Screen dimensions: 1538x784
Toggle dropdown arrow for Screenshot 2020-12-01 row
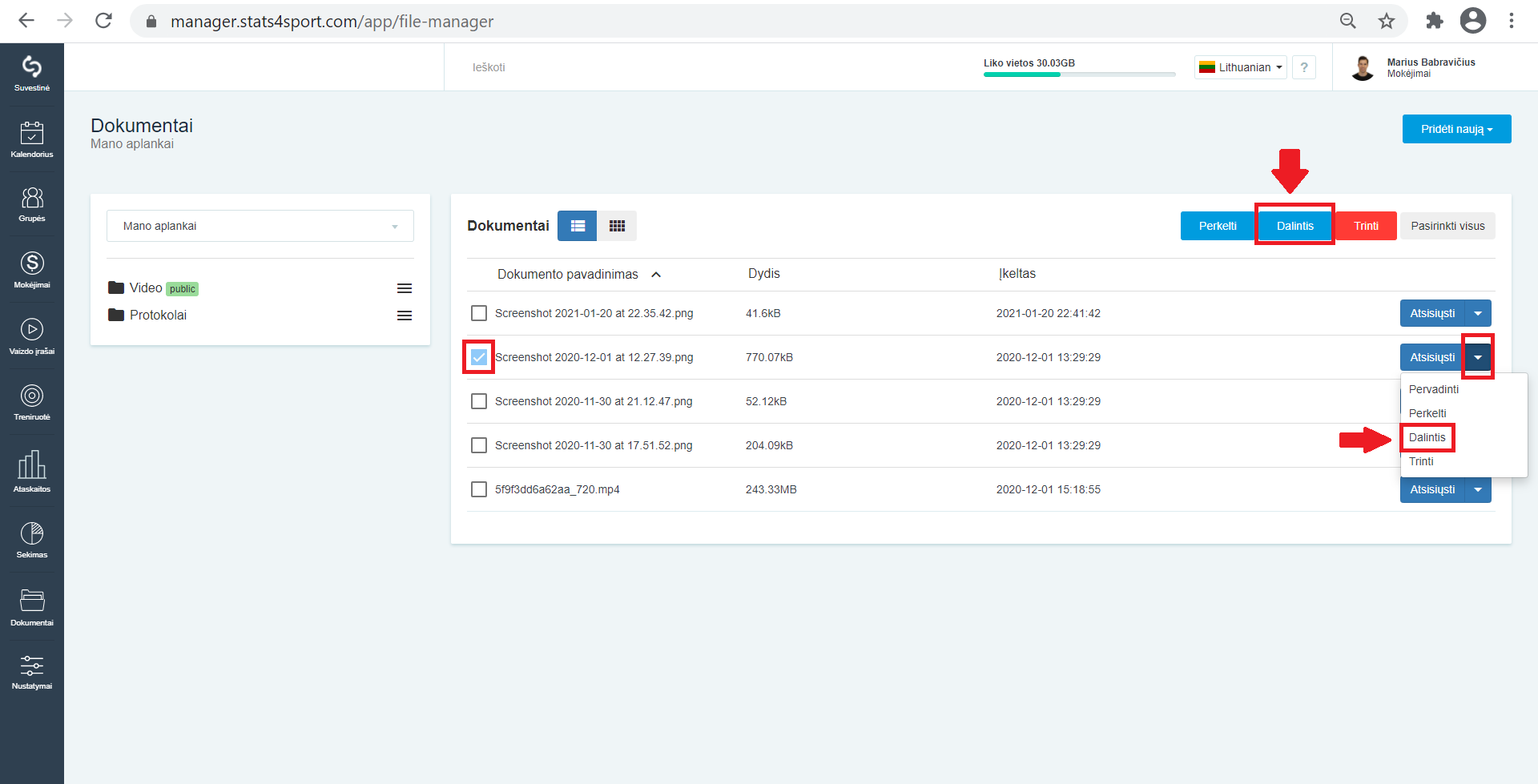tap(1478, 357)
